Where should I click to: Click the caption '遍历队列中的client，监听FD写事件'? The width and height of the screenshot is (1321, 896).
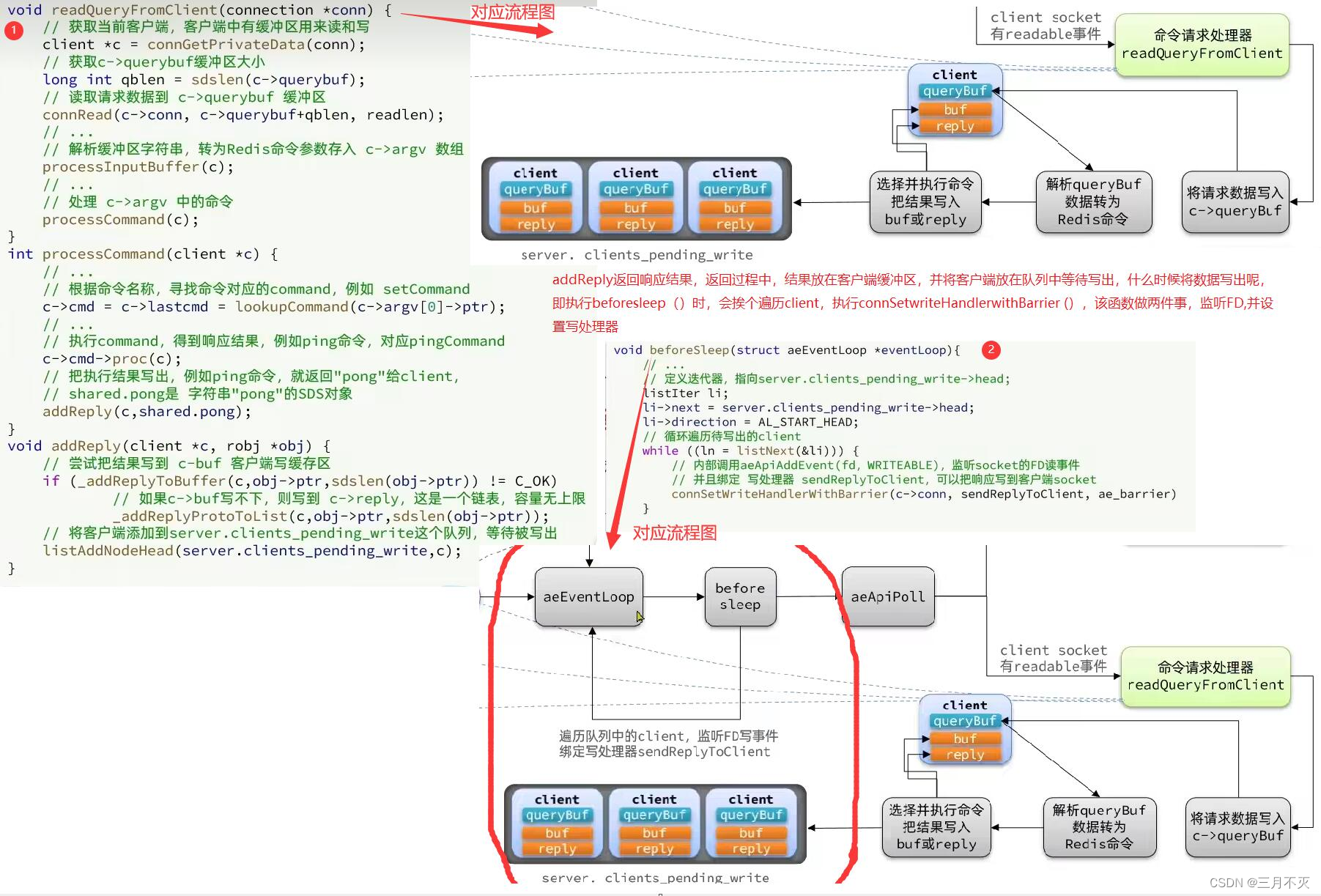(x=668, y=736)
